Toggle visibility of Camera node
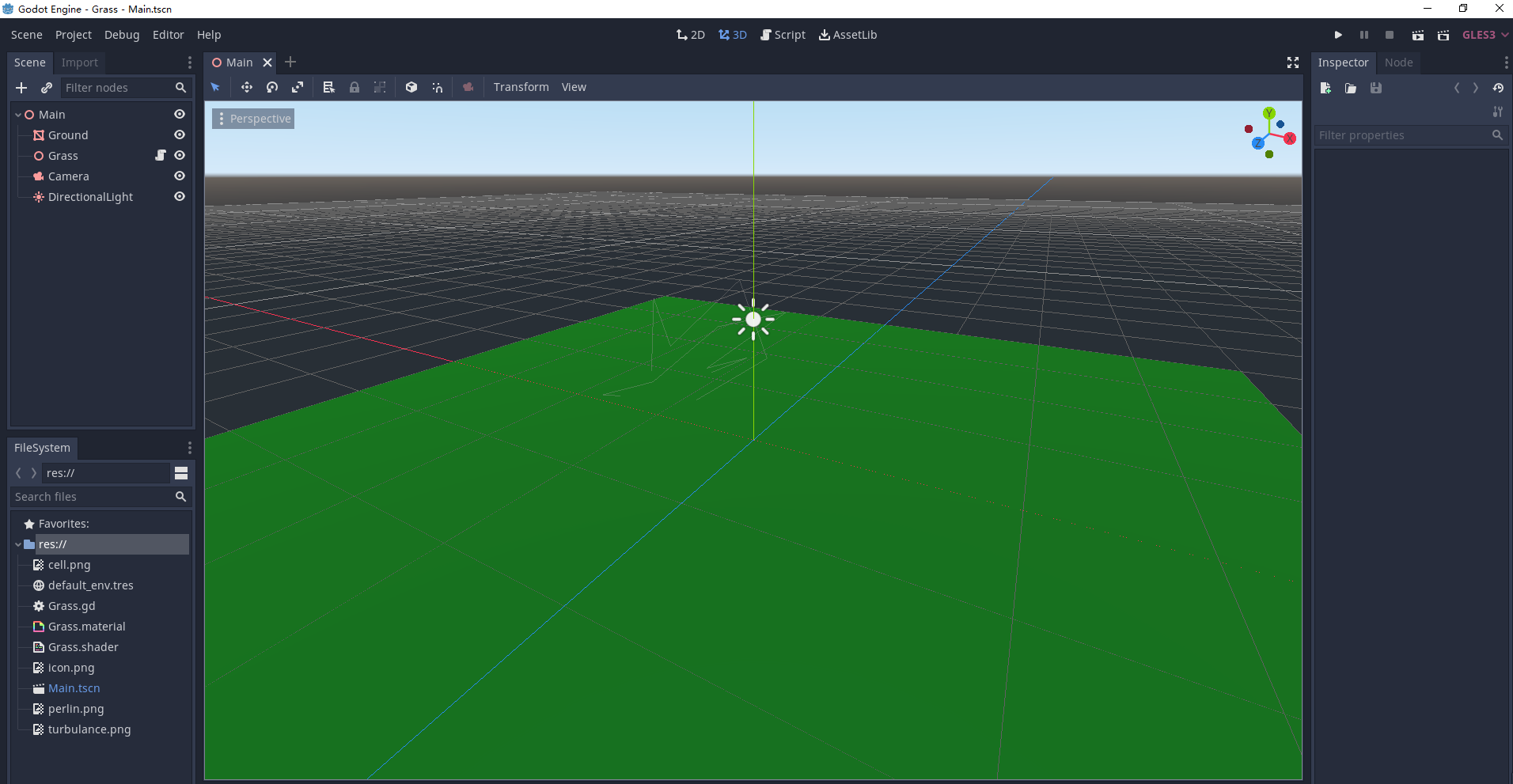 [180, 176]
